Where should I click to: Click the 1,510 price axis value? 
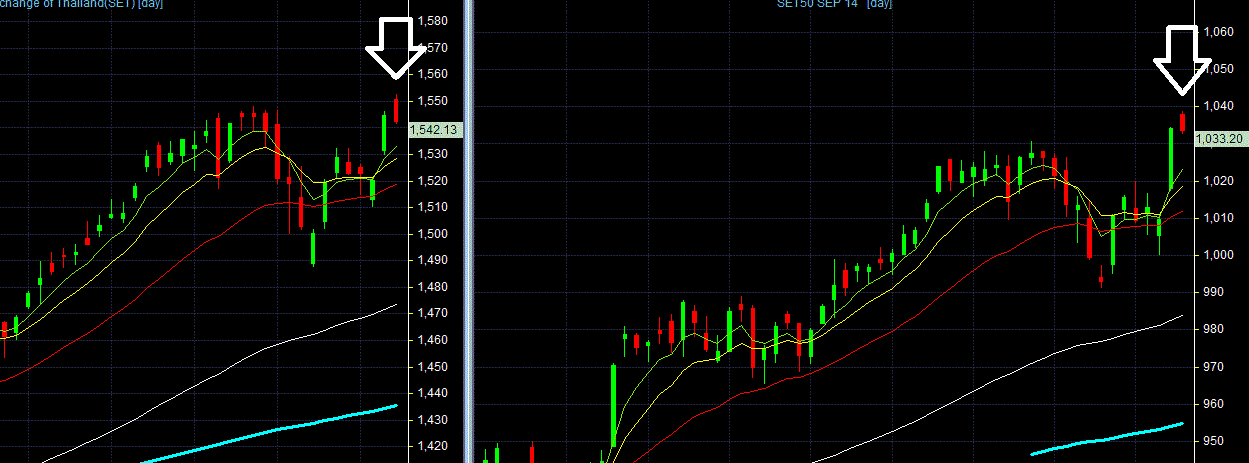coord(432,207)
